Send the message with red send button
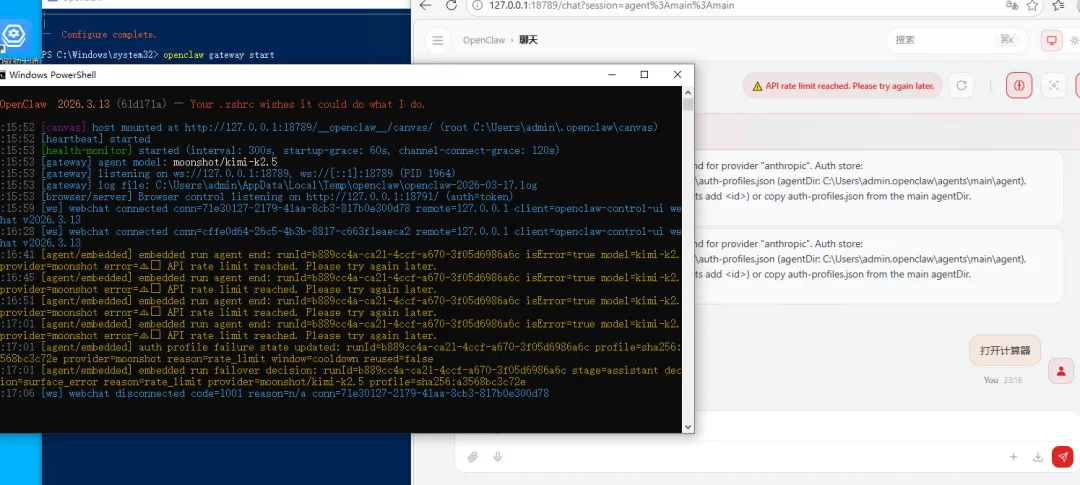This screenshot has height=485, width=1080. [x=1063, y=457]
